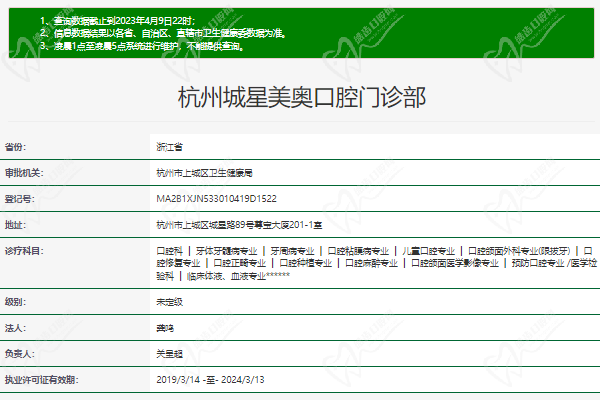Click the 级别 label
Screen dimensions: 600x400
[15, 302]
